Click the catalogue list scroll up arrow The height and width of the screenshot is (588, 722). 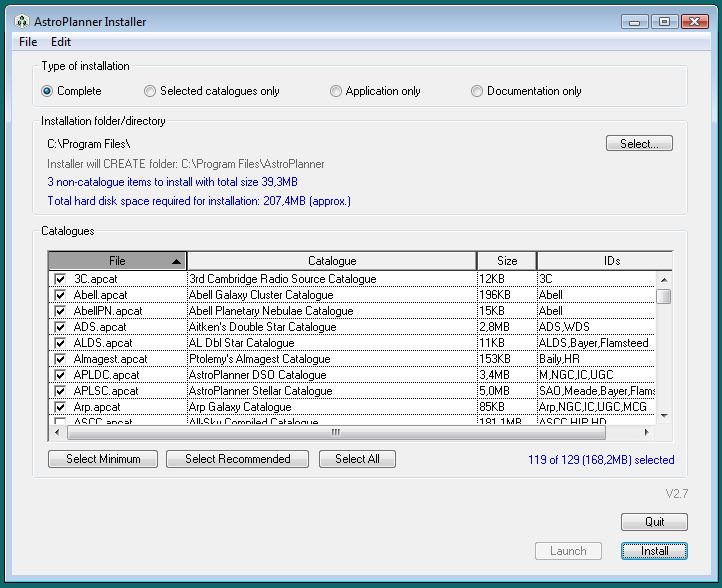(664, 279)
